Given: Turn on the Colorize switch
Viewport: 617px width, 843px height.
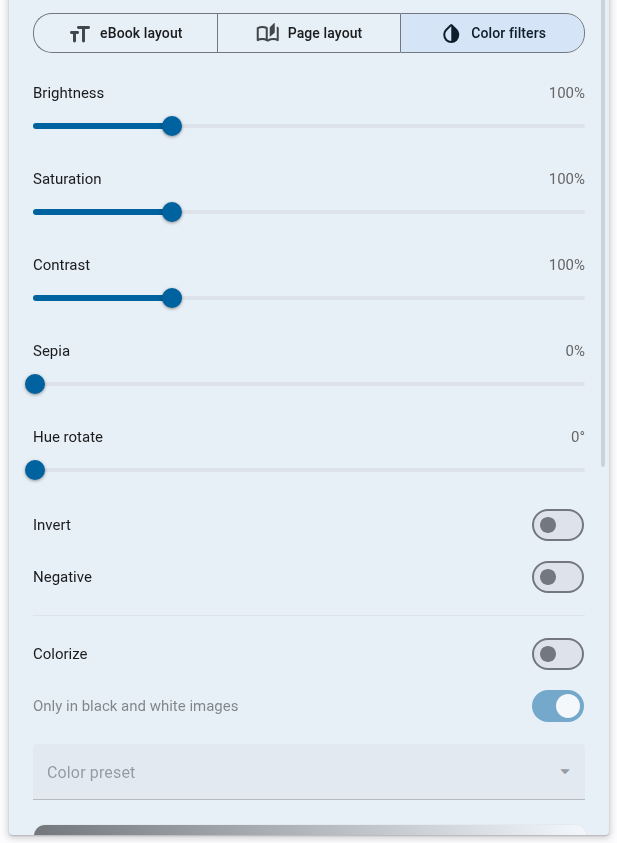Looking at the screenshot, I should click(x=557, y=654).
